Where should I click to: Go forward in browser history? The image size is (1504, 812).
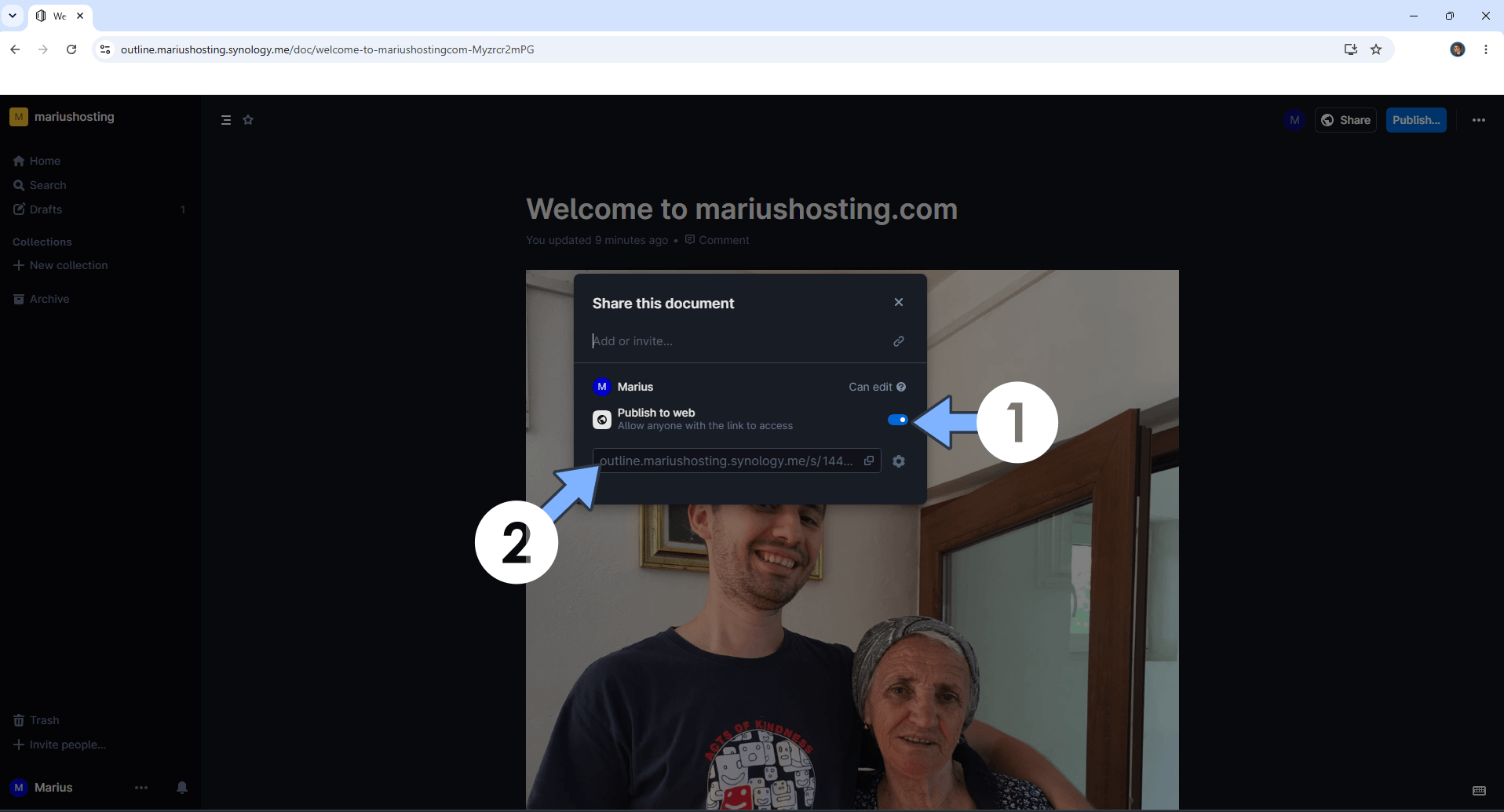43,49
